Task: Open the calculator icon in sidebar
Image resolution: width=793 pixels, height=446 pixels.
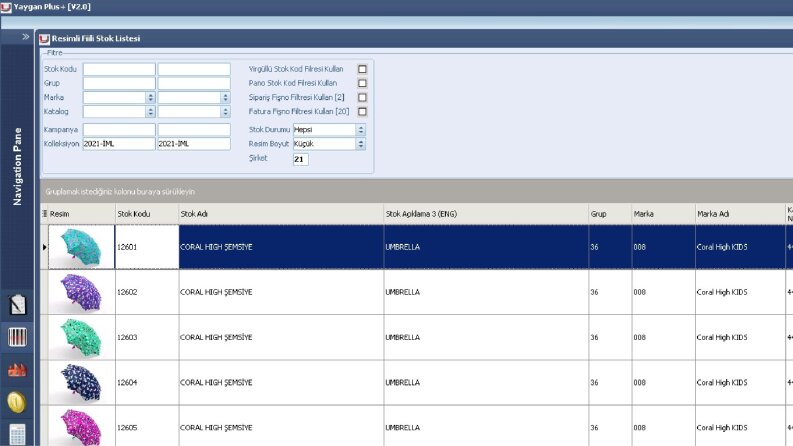Action: pos(17,435)
